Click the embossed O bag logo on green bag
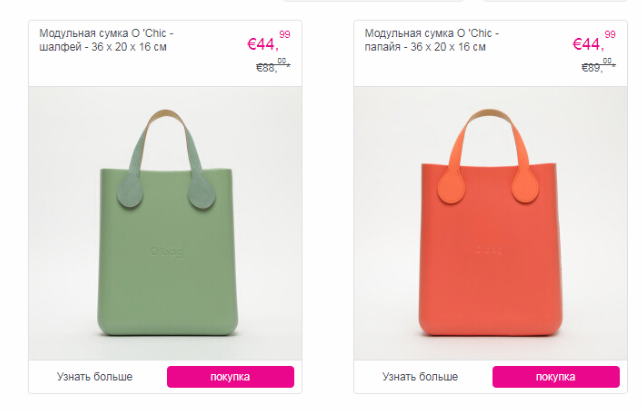 pyautogui.click(x=167, y=252)
